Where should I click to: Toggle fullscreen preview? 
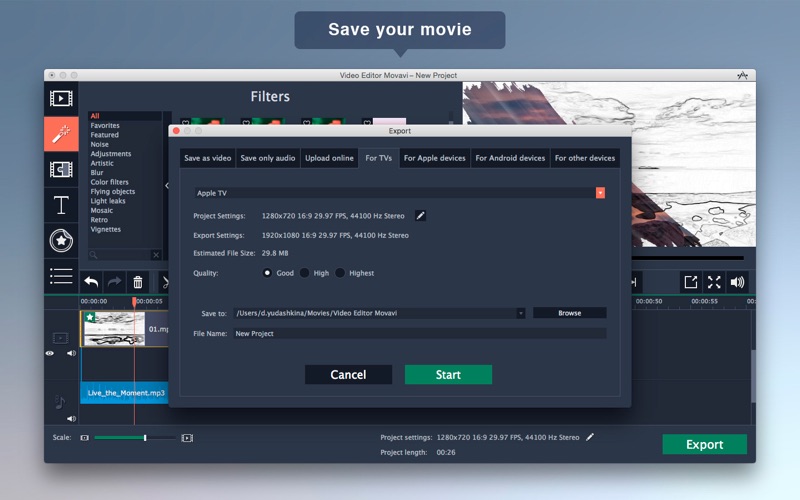[714, 282]
